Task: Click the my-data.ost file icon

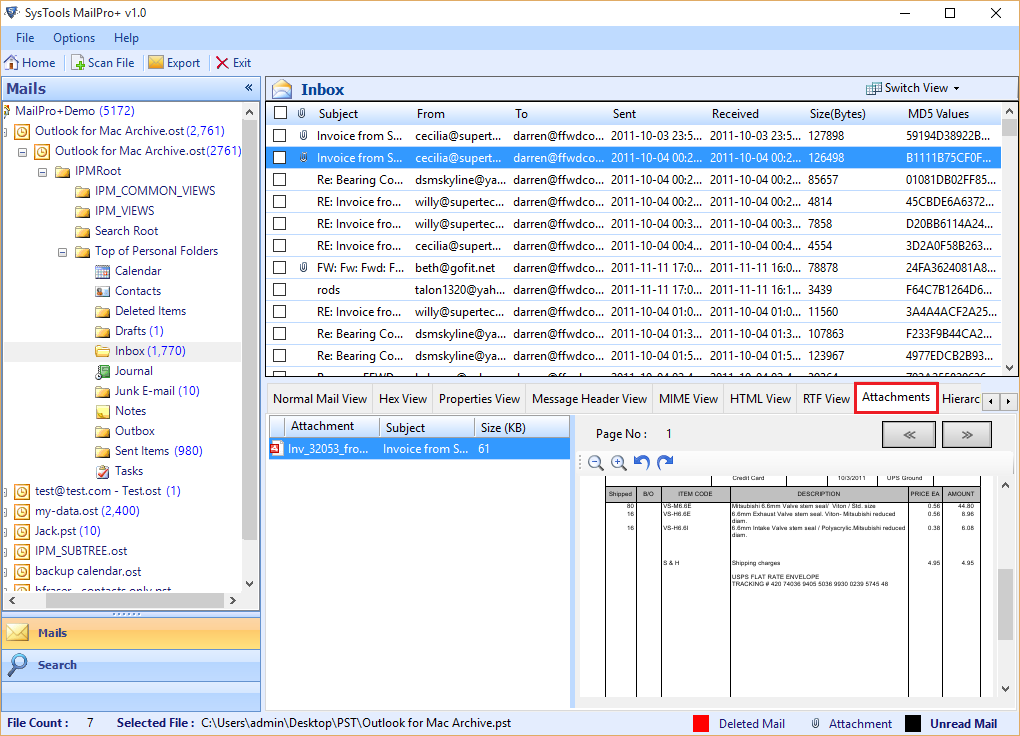Action: click(22, 511)
